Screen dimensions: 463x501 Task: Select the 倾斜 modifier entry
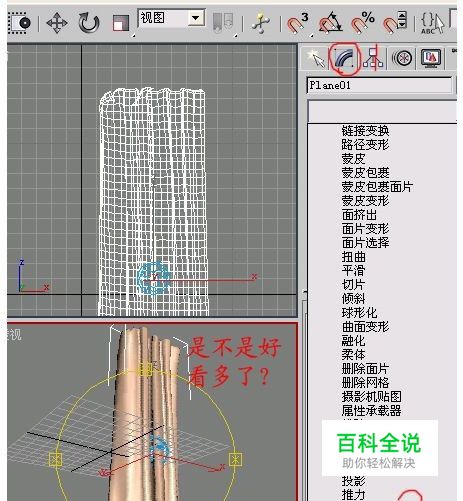coord(353,298)
